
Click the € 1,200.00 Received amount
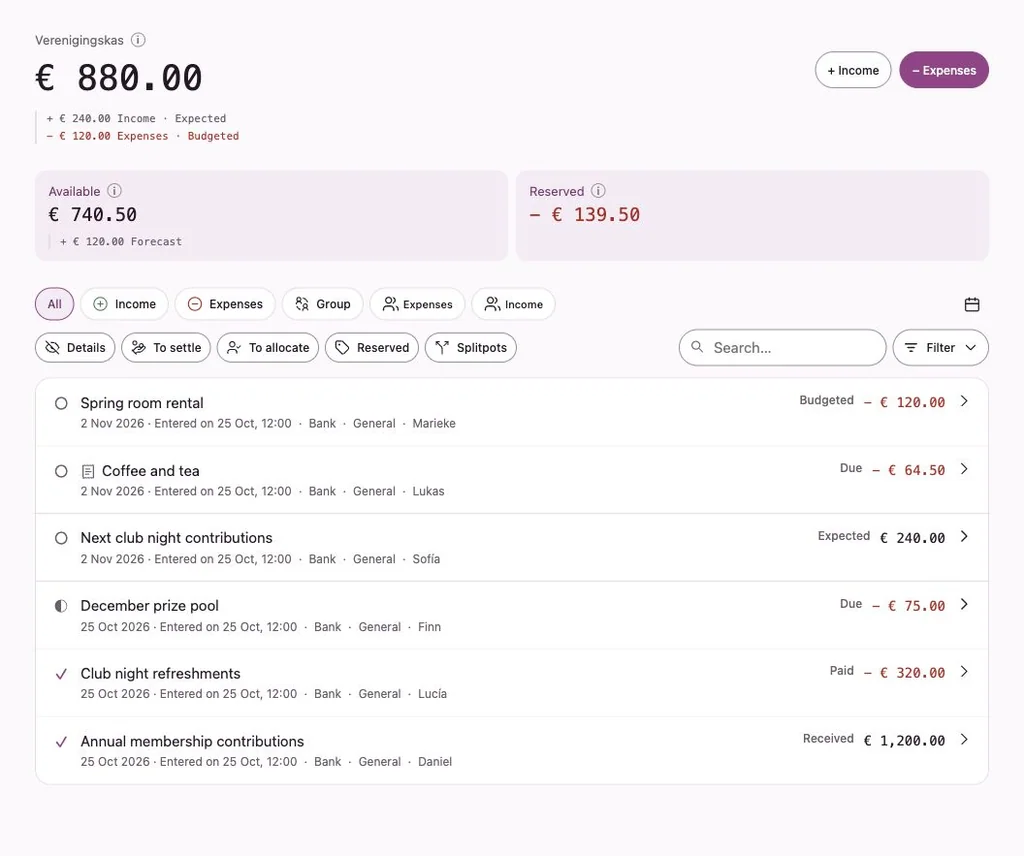tap(904, 740)
